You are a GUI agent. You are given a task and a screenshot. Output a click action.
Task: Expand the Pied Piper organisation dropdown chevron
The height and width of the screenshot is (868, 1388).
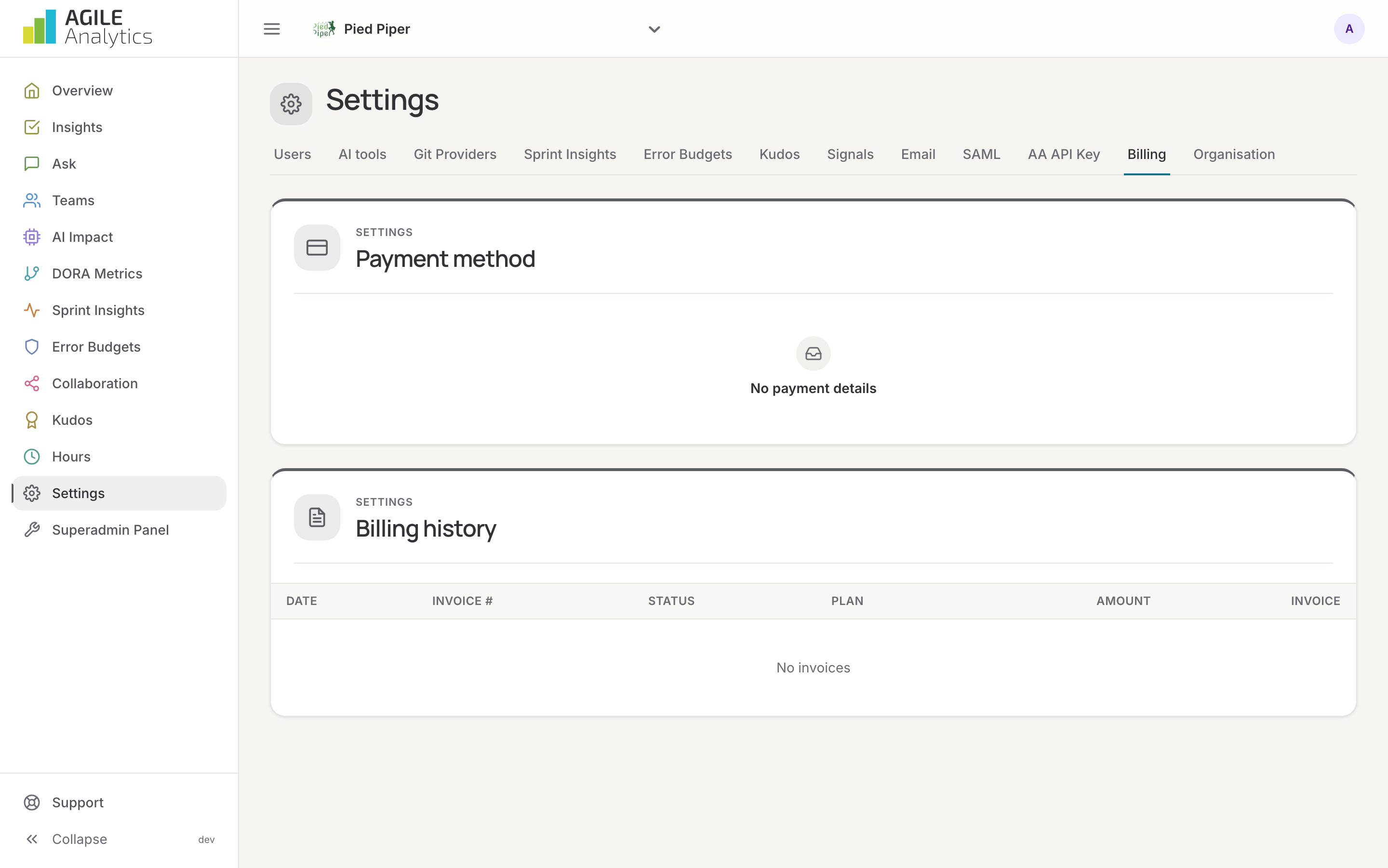click(x=654, y=29)
